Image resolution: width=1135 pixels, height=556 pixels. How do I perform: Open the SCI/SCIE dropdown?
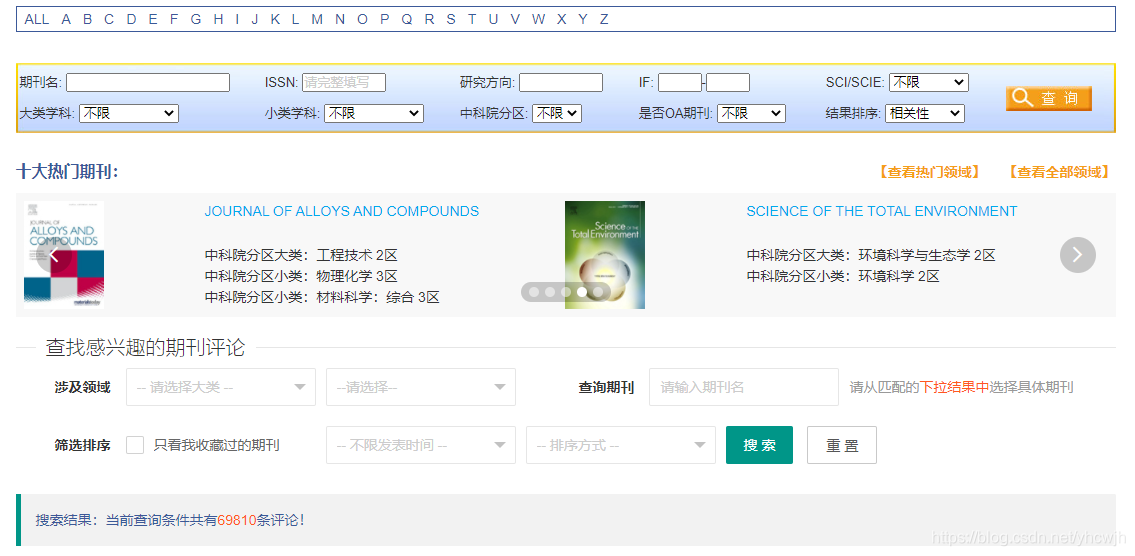929,83
